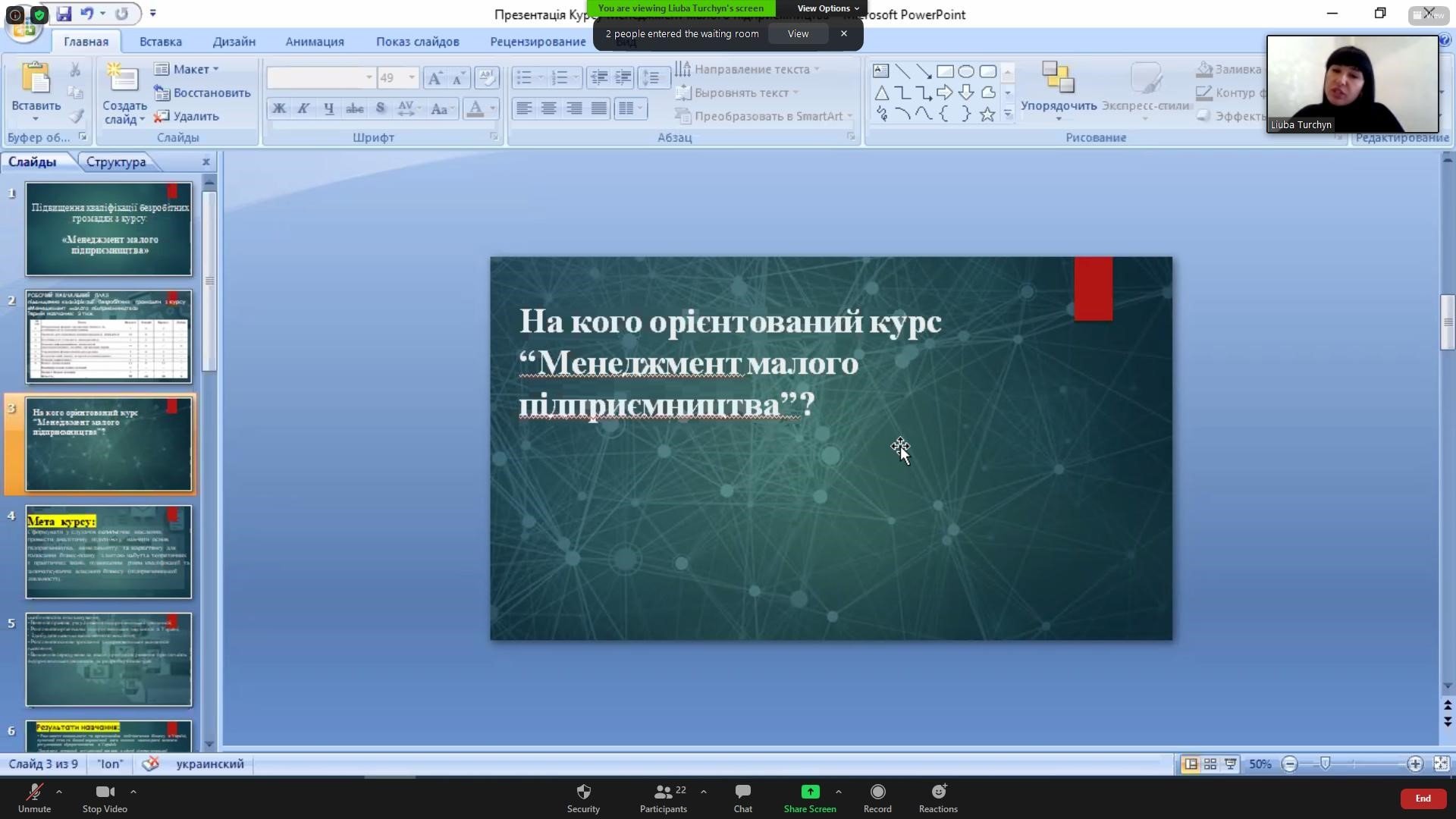Click Удалить slide button
Screen dimensions: 1456x819
point(187,116)
